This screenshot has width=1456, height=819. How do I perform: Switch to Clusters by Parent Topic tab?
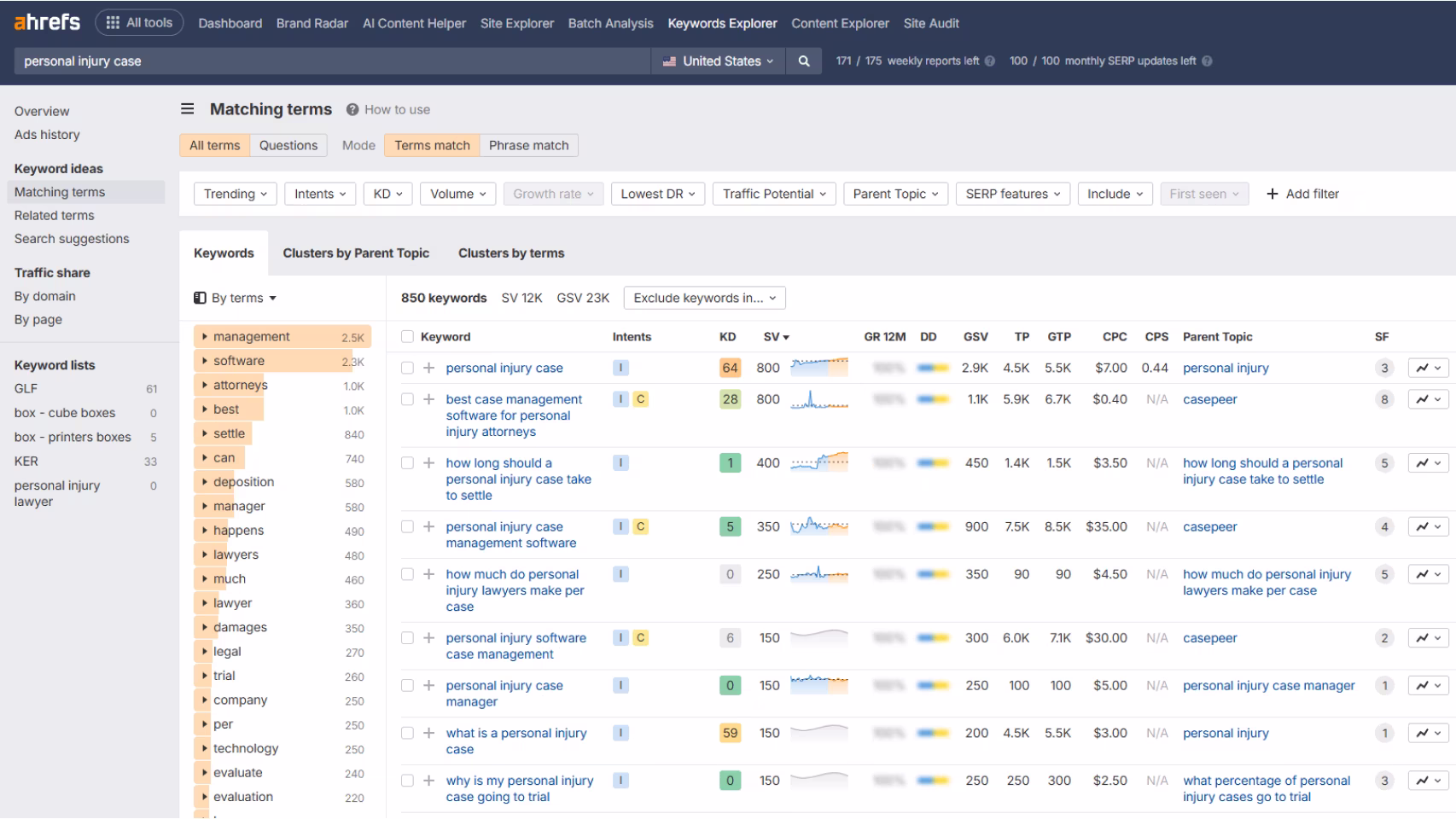356,253
